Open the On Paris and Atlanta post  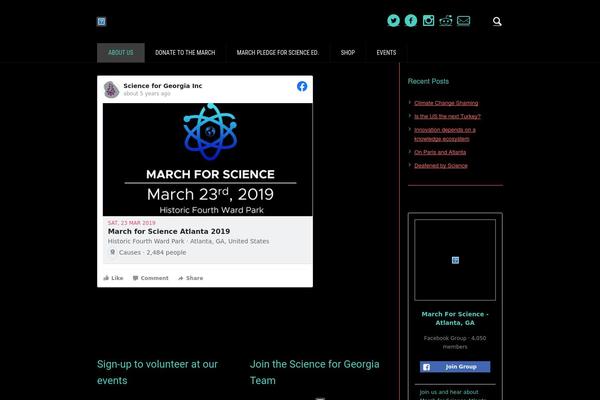pyautogui.click(x=440, y=152)
